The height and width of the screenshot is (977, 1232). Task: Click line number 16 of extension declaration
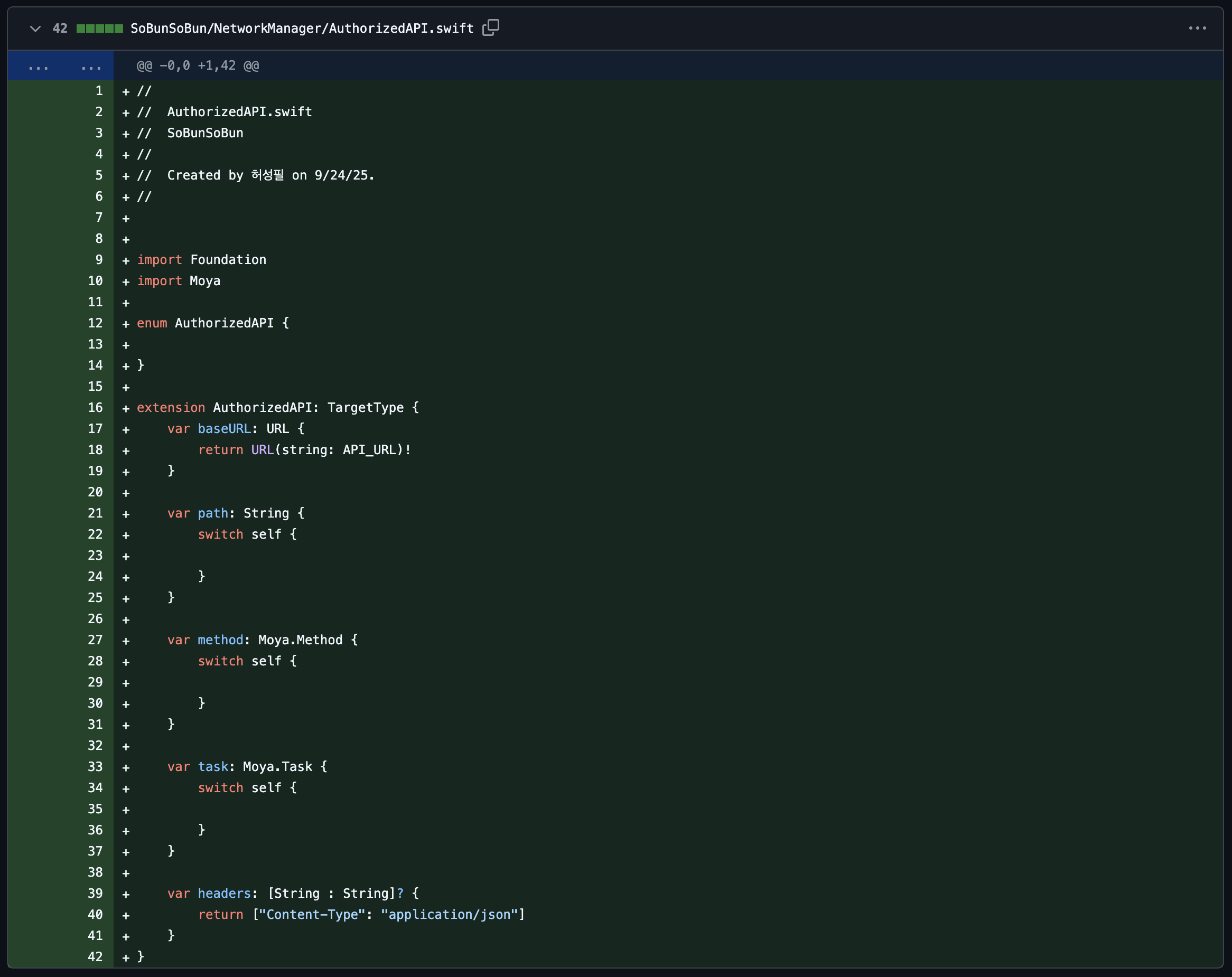95,408
